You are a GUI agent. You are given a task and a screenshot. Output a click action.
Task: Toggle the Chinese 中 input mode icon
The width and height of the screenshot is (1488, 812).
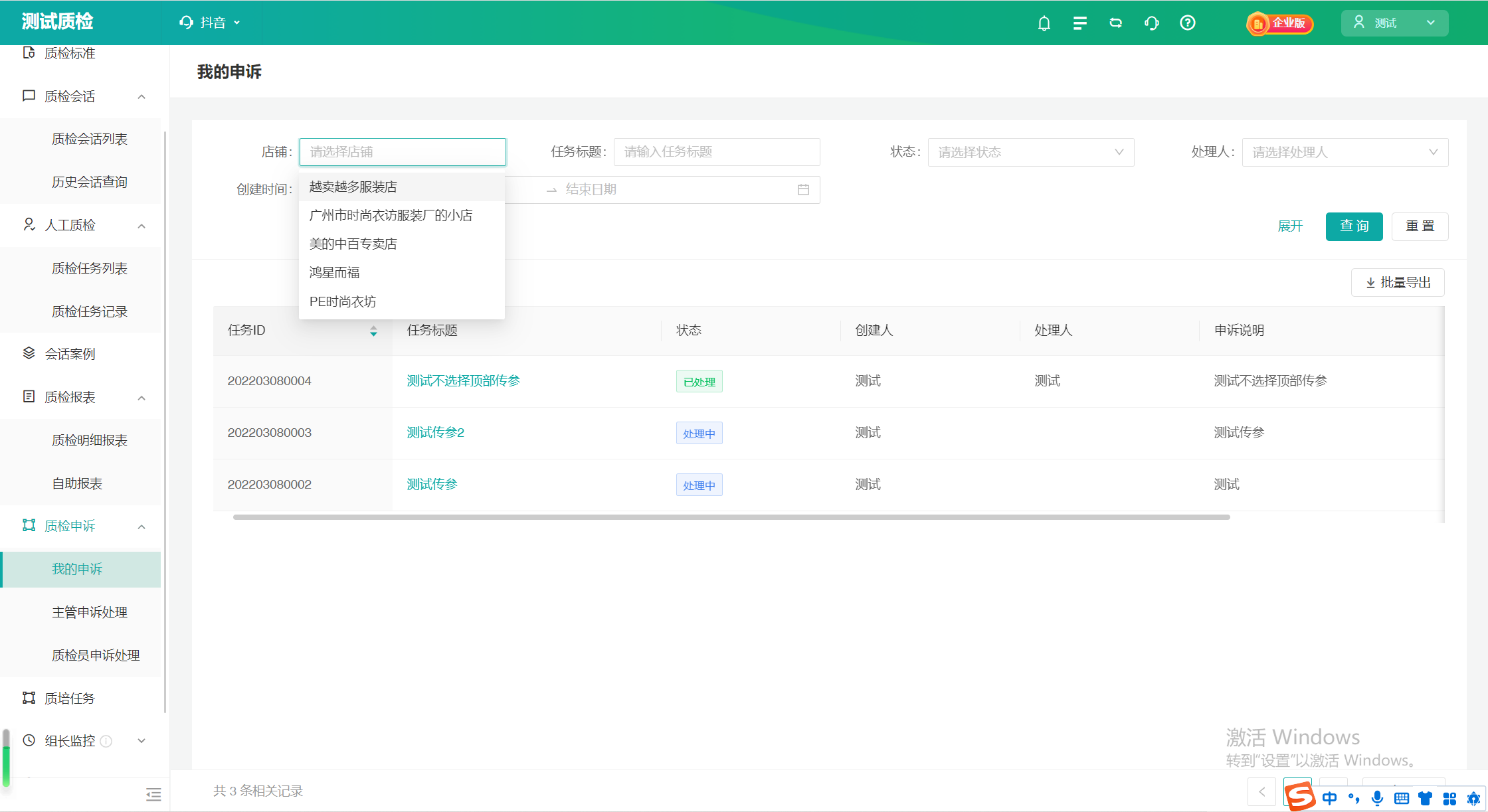coord(1330,798)
